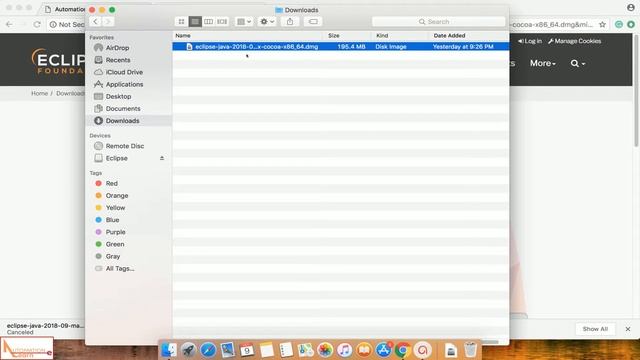
Task: Switch Finder to column view
Action: click(208, 22)
